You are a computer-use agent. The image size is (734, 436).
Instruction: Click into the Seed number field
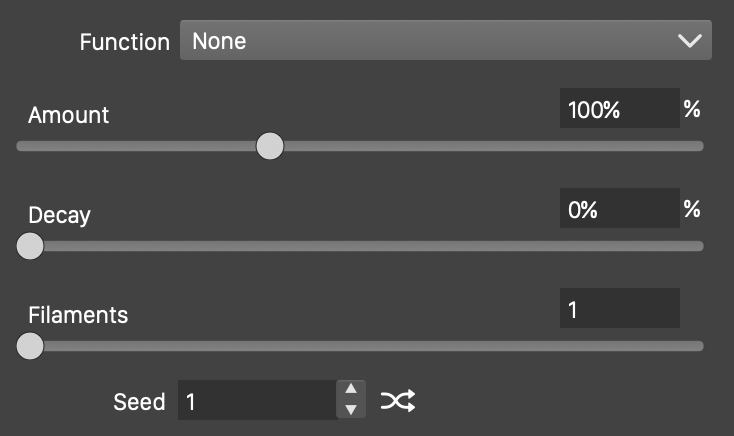click(x=258, y=402)
